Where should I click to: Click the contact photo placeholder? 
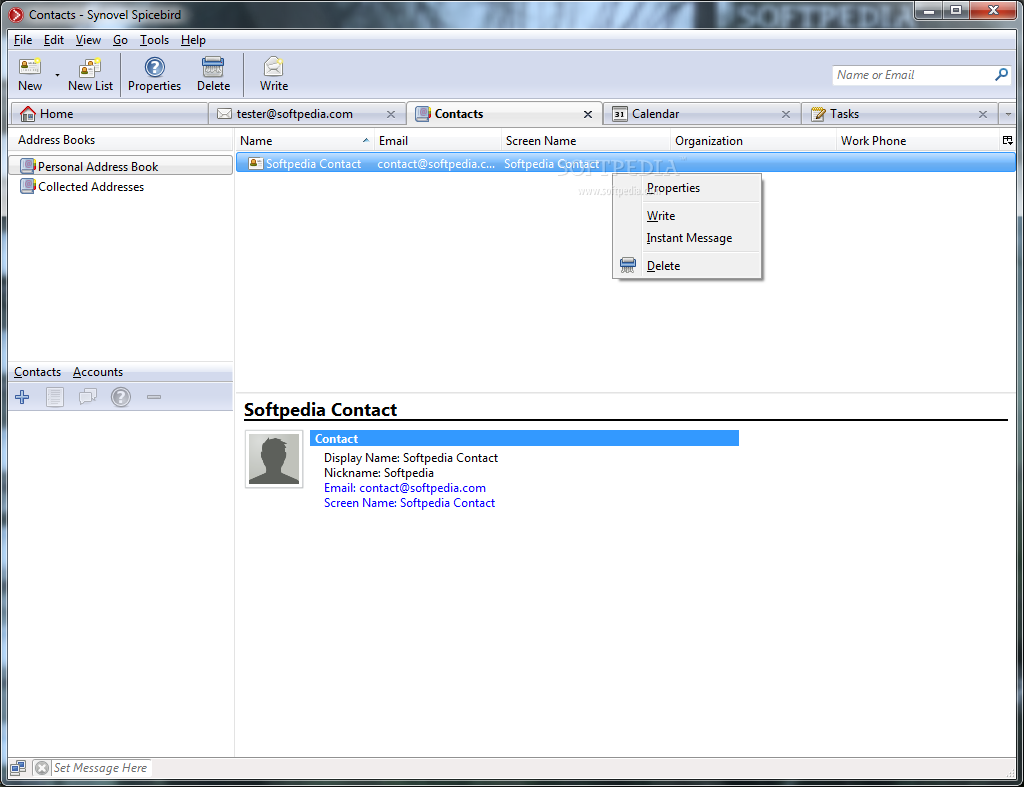274,459
